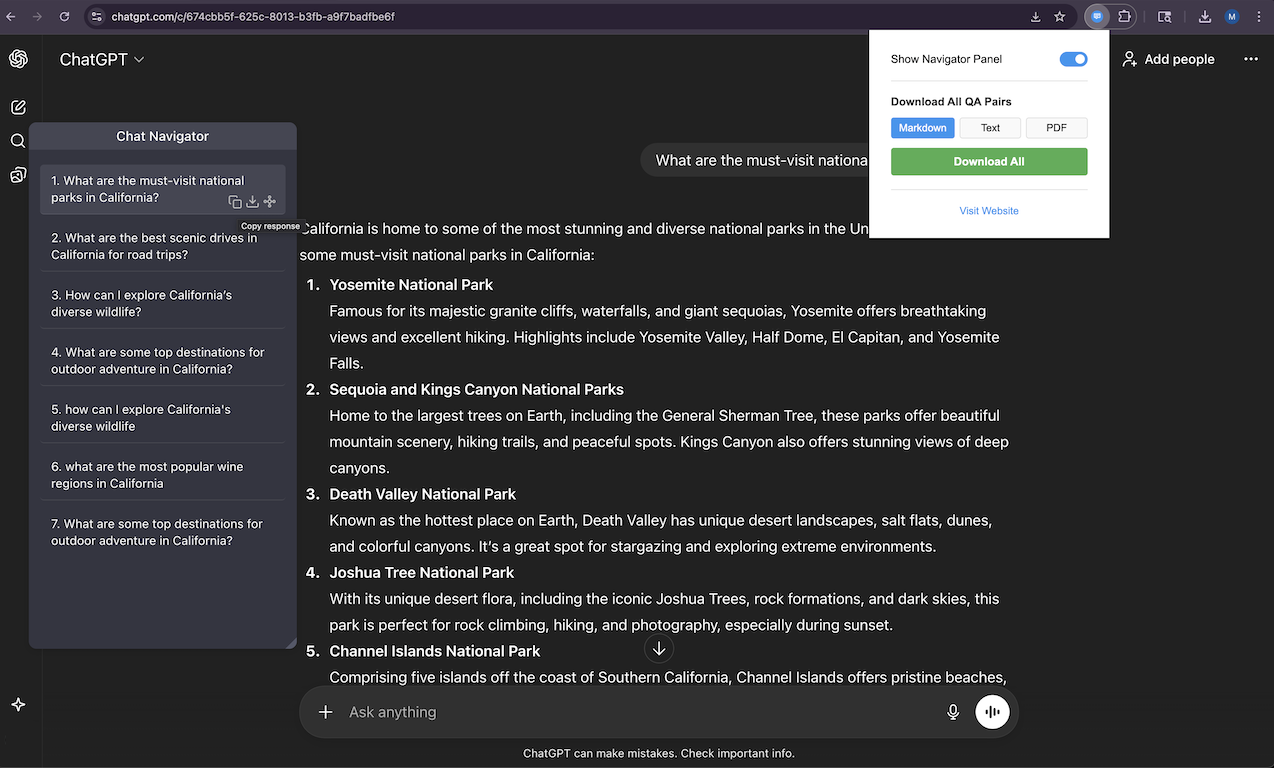Image resolution: width=1274 pixels, height=768 pixels.
Task: Click the new chat compose icon
Action: [x=18, y=107]
